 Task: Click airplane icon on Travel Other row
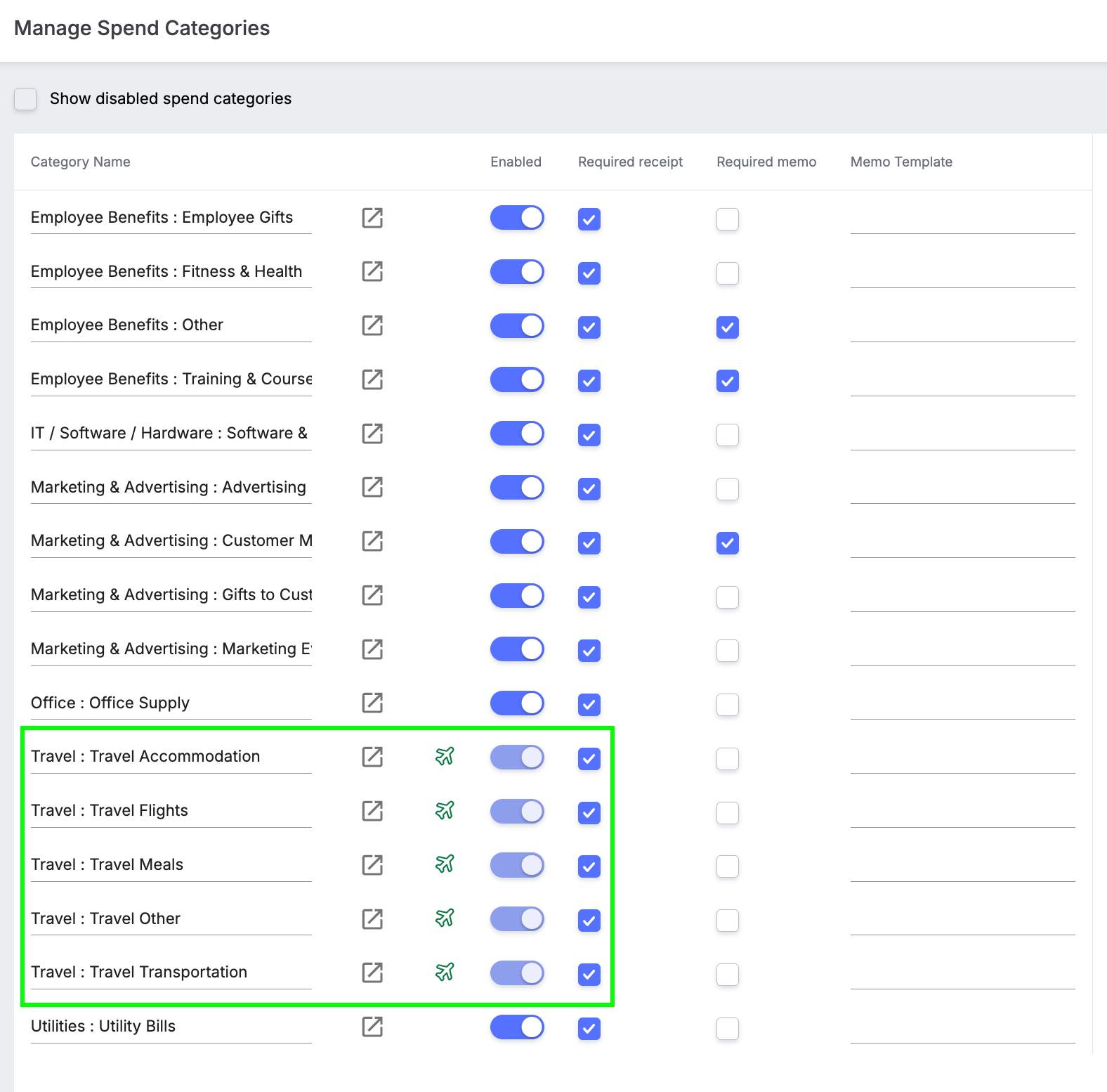[x=445, y=918]
